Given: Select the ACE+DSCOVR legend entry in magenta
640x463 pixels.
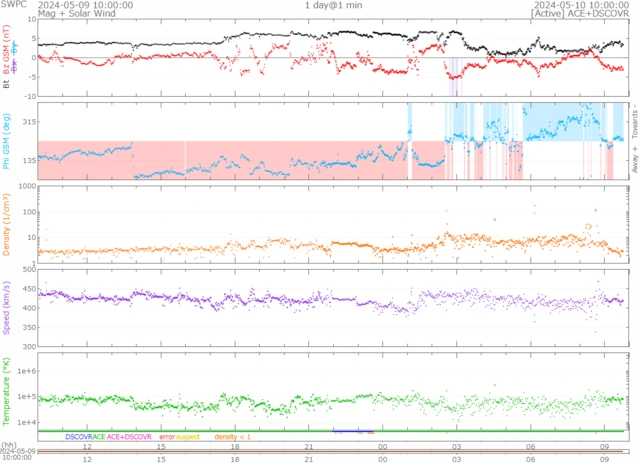Looking at the screenshot, I should (x=130, y=437).
